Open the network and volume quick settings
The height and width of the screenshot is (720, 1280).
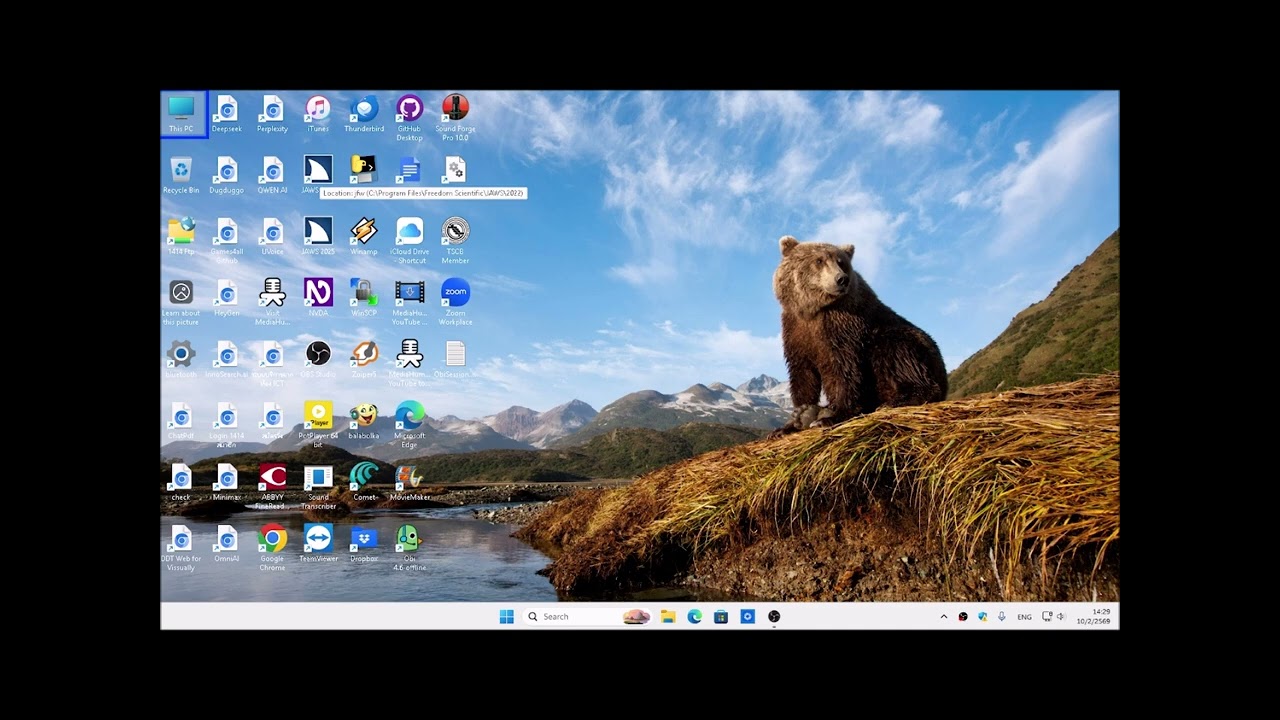(x=1054, y=617)
